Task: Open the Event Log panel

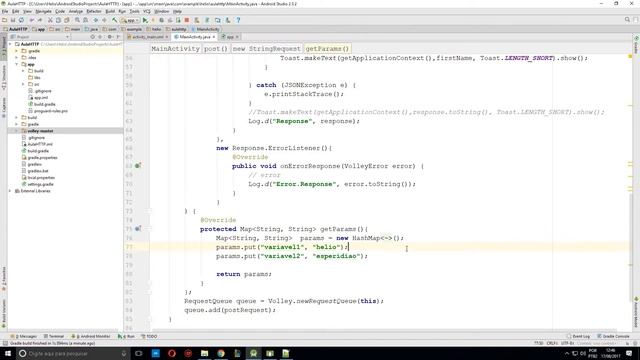Action: (578, 336)
